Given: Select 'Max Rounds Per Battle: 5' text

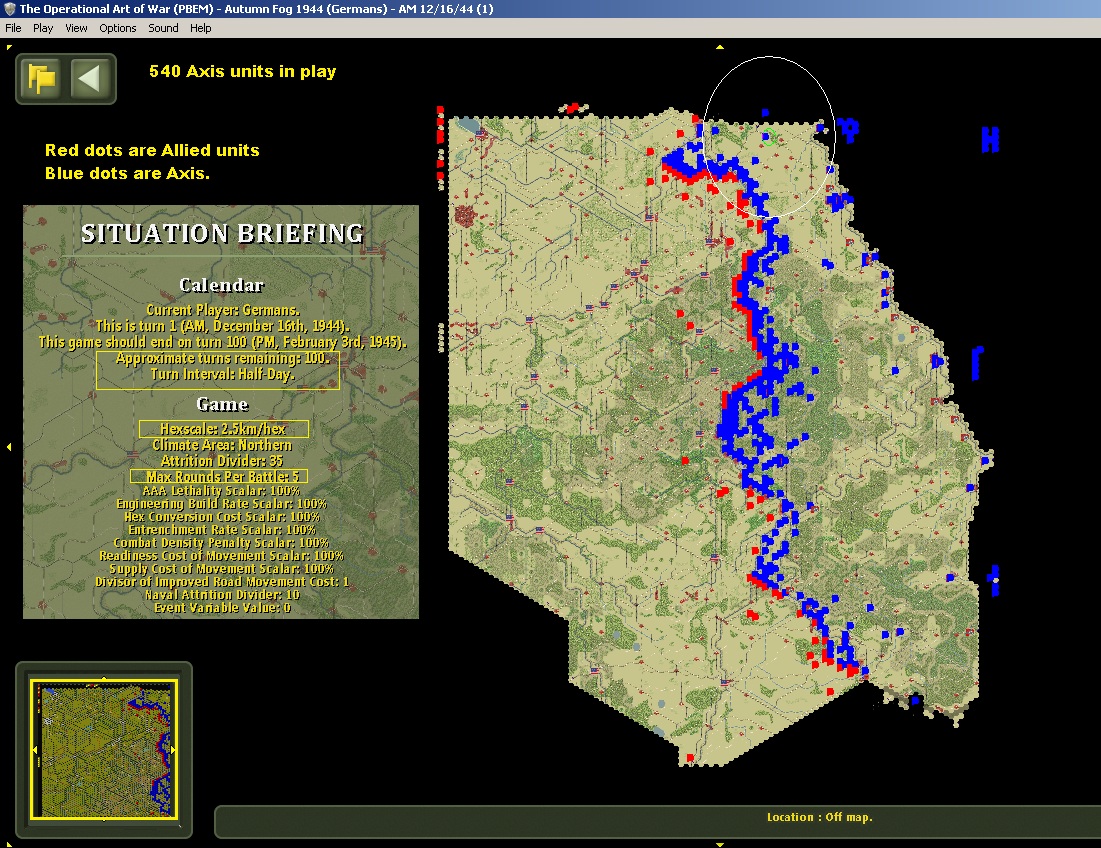Looking at the screenshot, I should pos(223,477).
